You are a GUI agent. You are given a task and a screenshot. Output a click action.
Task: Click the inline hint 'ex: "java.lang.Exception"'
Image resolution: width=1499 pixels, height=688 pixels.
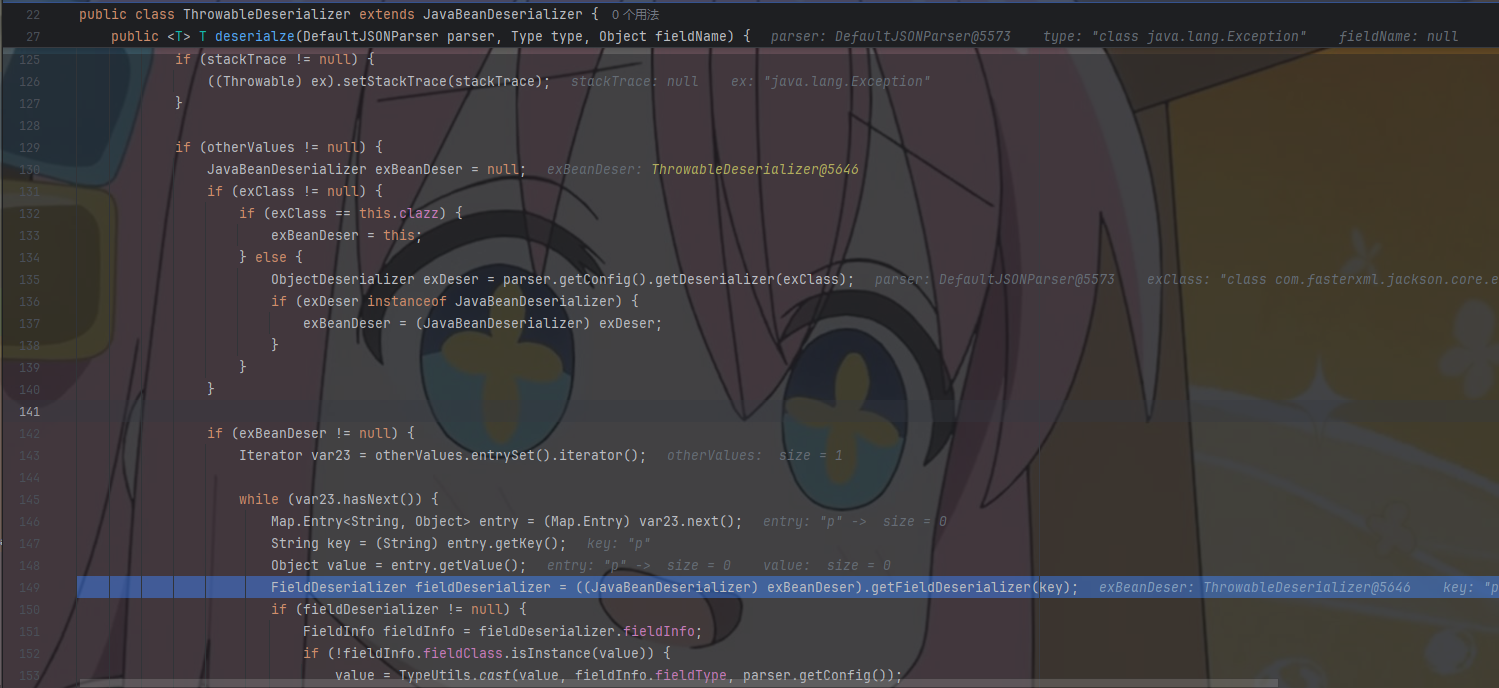point(831,81)
